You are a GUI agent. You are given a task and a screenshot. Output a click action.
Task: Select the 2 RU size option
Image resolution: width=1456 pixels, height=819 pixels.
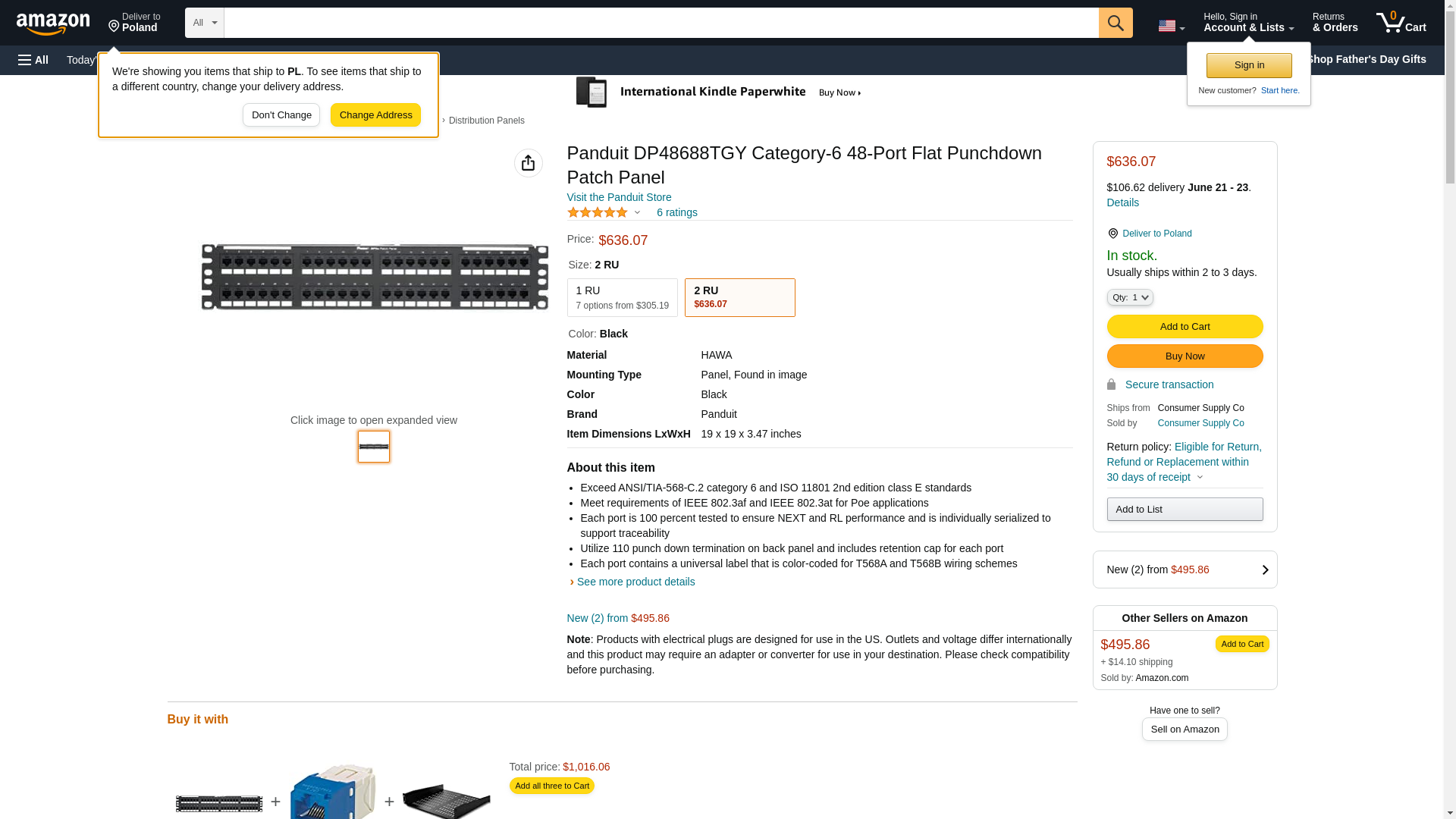pyautogui.click(x=739, y=297)
